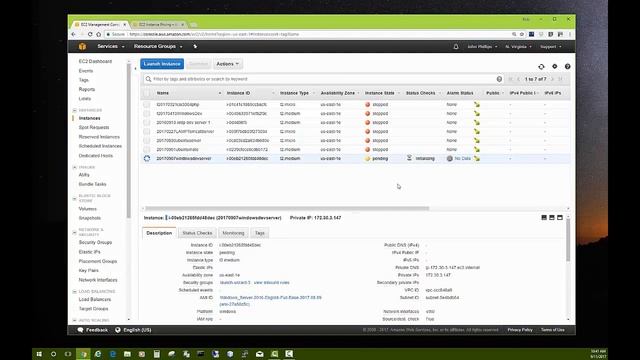This screenshot has width=640, height=360.
Task: Click the Feedback speech bubble icon
Action: tap(80, 330)
